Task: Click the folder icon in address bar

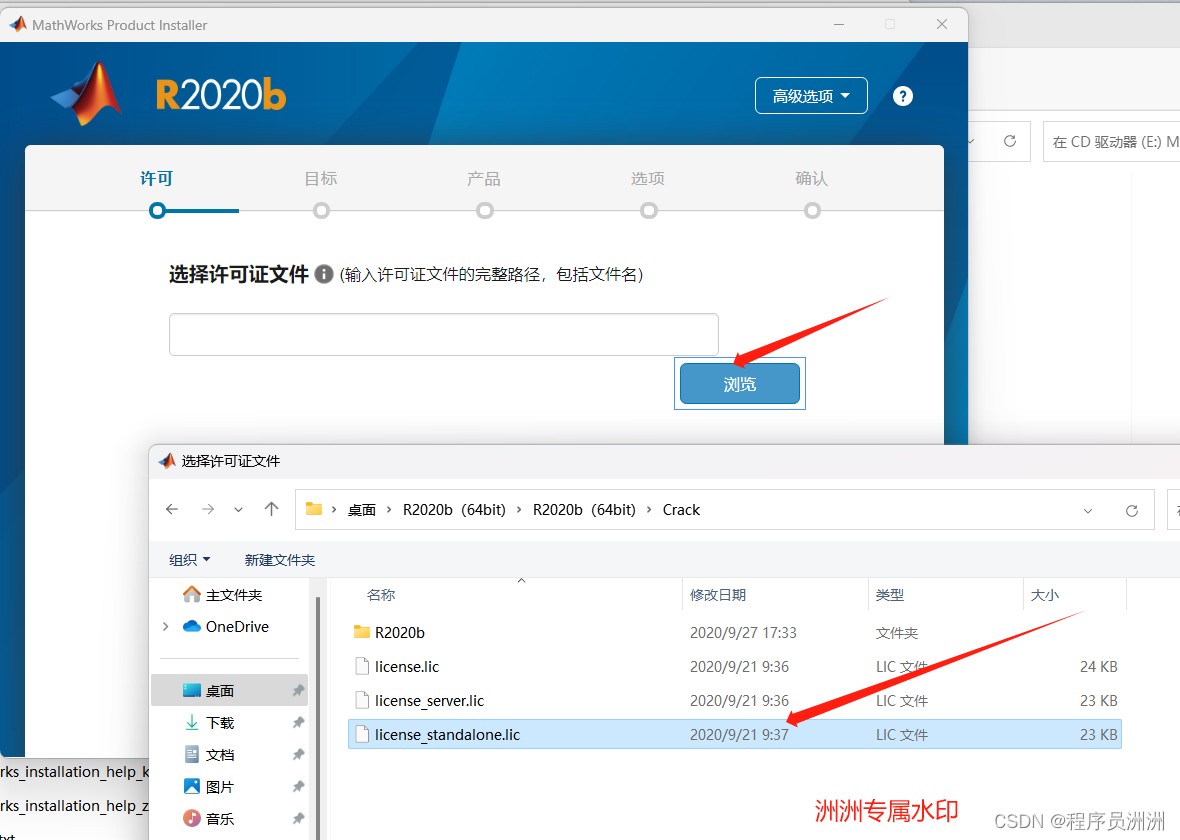Action: click(314, 510)
